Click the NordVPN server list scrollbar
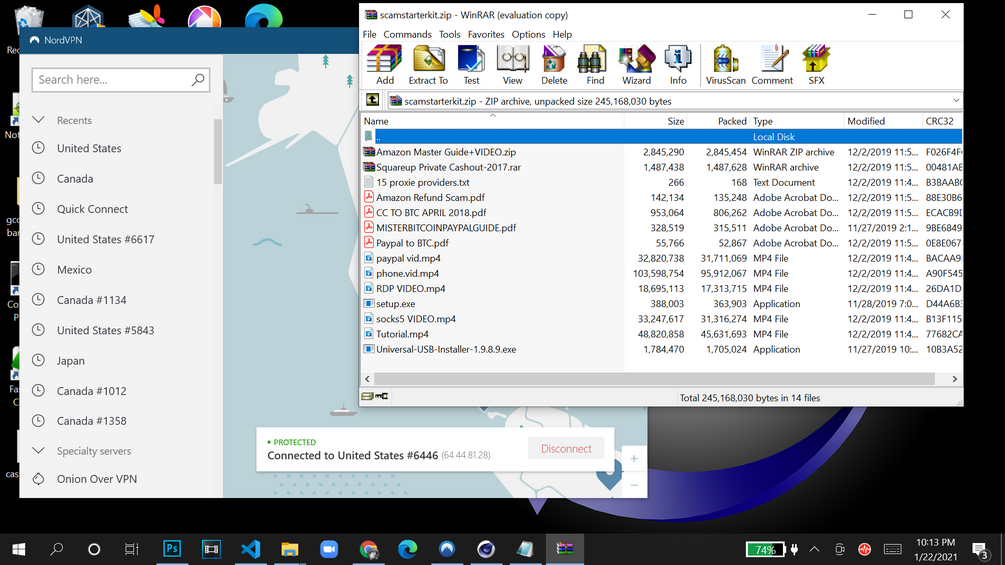The image size is (1005, 565). [218, 152]
